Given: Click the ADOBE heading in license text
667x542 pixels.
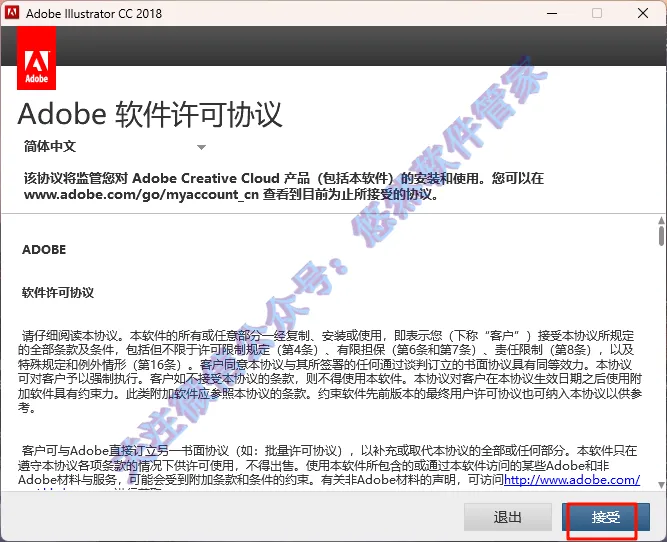Looking at the screenshot, I should tap(44, 249).
